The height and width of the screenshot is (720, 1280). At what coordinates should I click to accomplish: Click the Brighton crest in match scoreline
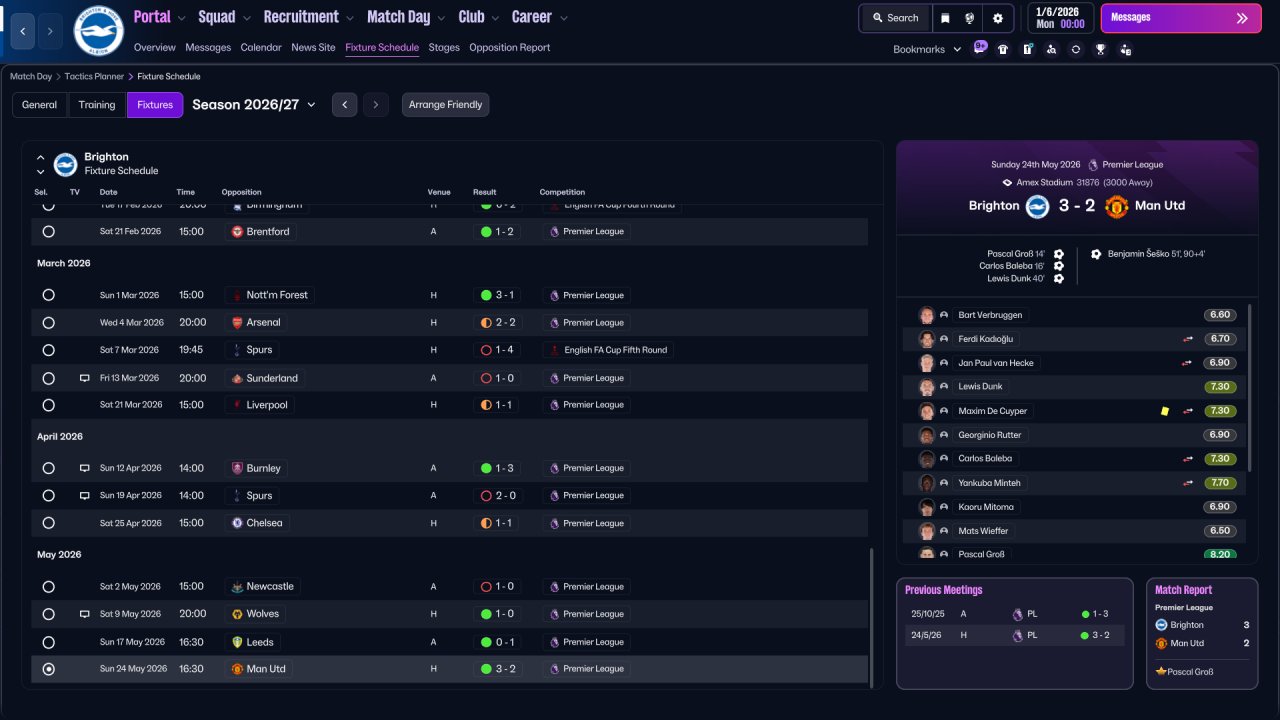coord(1037,206)
